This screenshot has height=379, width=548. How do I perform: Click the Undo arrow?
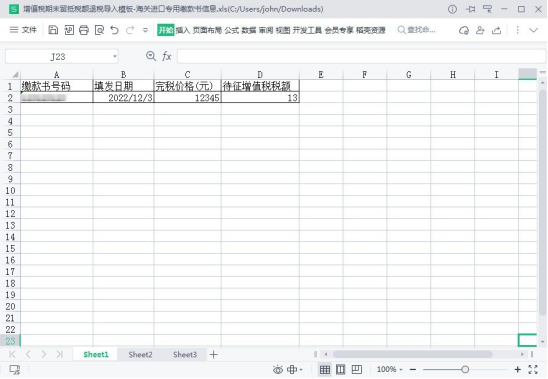click(114, 30)
